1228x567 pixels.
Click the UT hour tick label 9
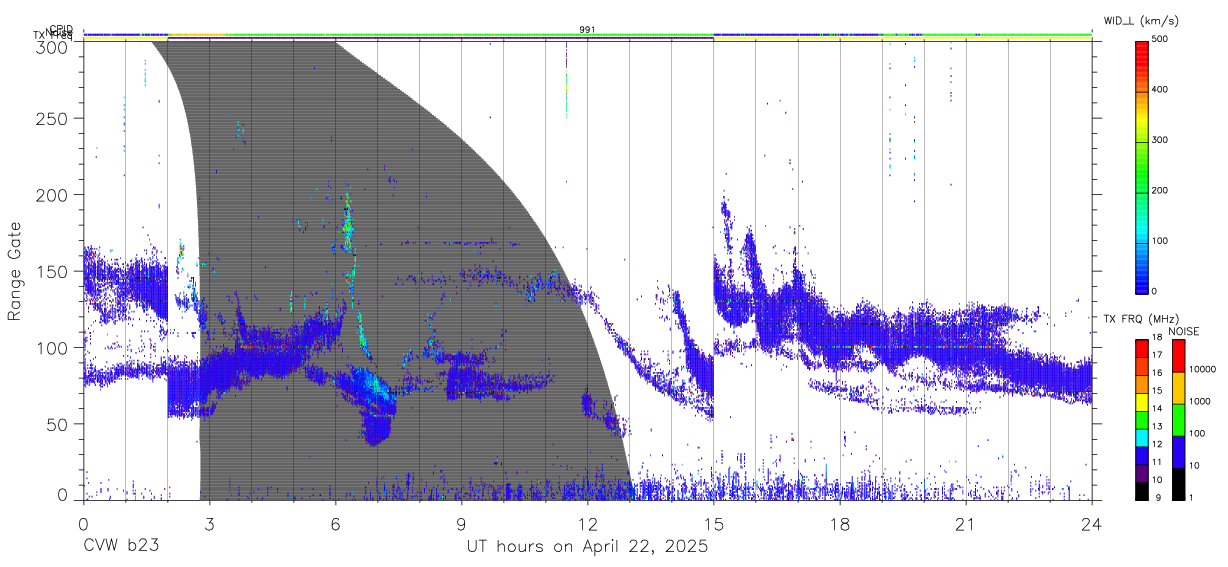pos(461,523)
